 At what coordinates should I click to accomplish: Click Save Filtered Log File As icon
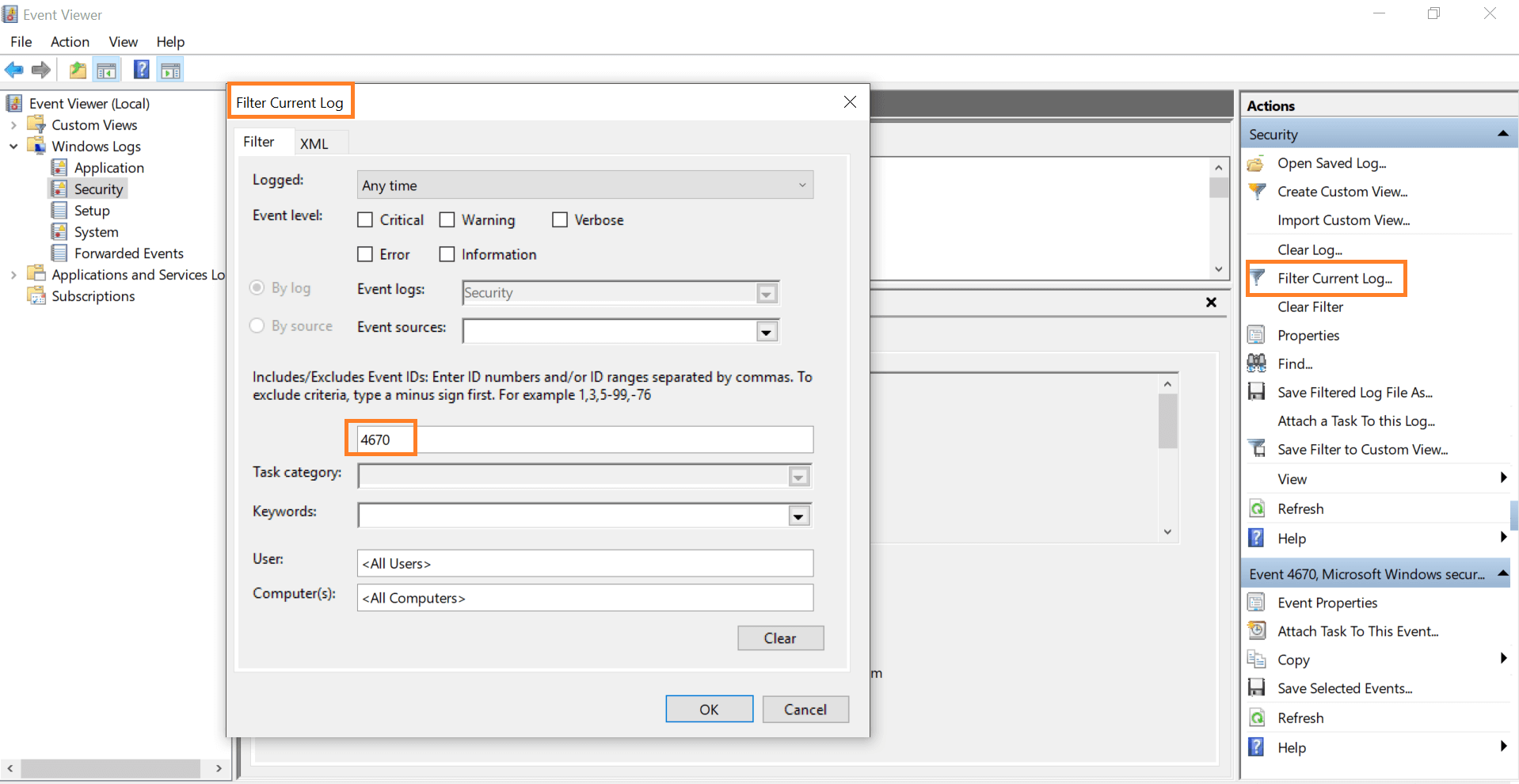tap(1257, 391)
